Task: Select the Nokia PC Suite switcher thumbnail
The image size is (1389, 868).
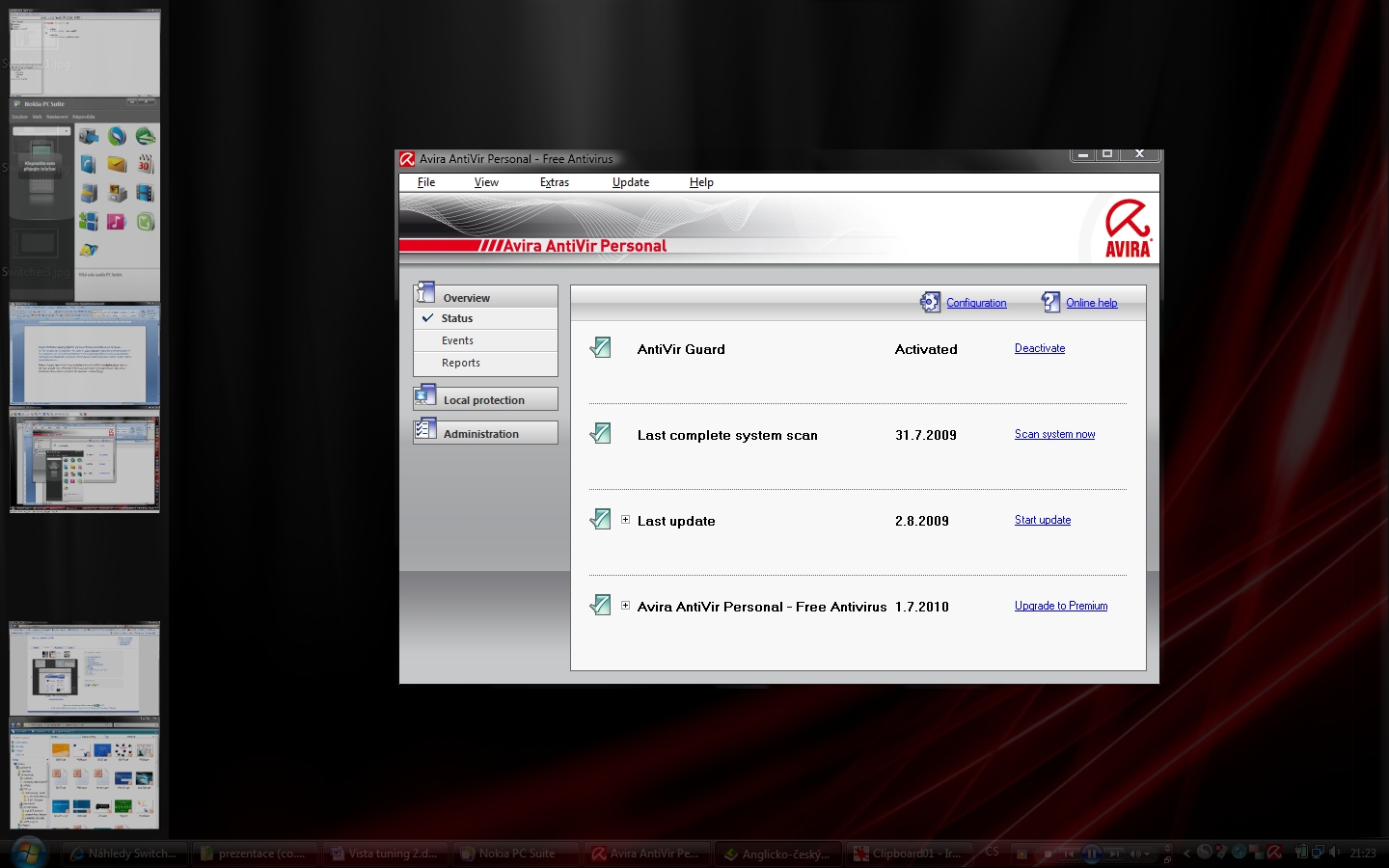Action: pyautogui.click(x=85, y=199)
